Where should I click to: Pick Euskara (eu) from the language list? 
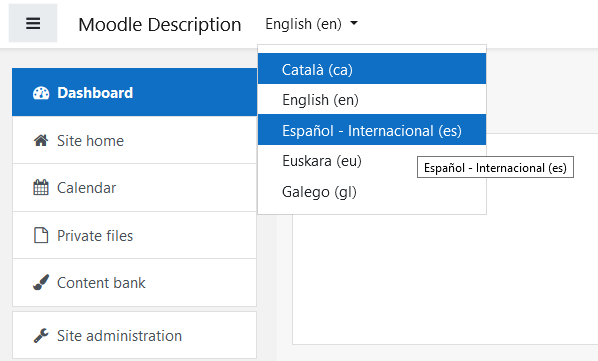[372, 160]
